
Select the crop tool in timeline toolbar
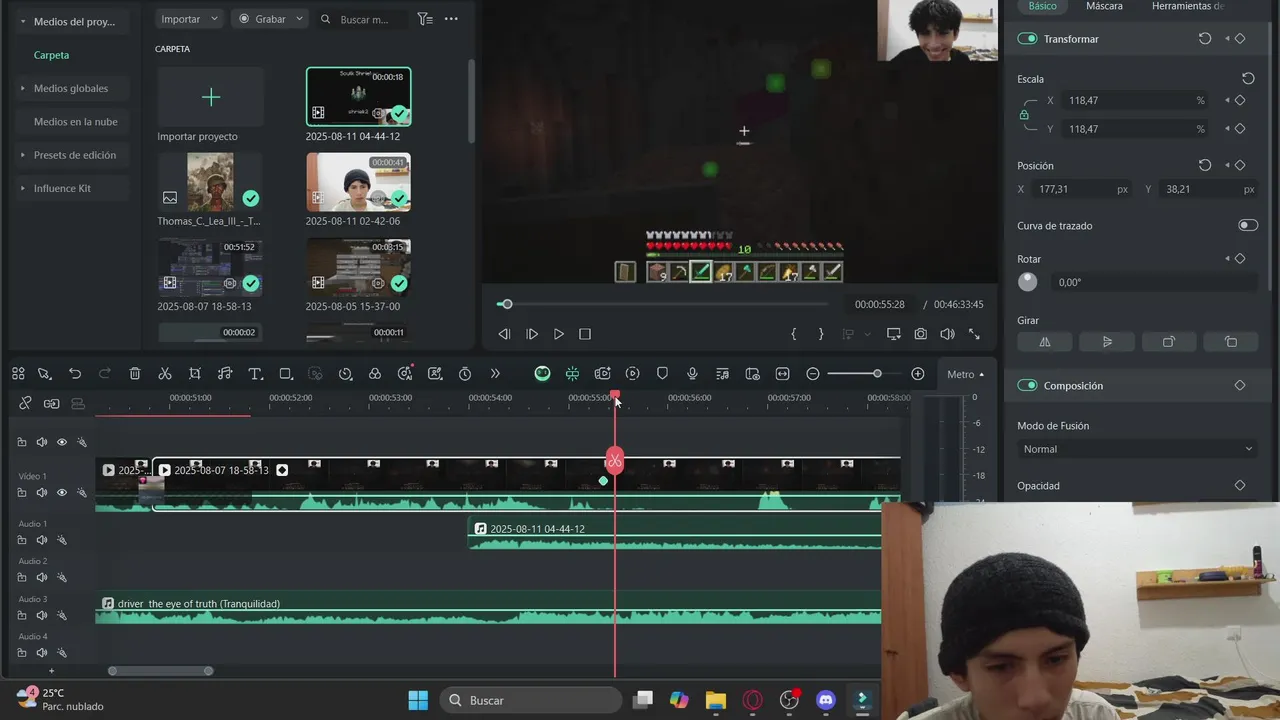click(195, 374)
